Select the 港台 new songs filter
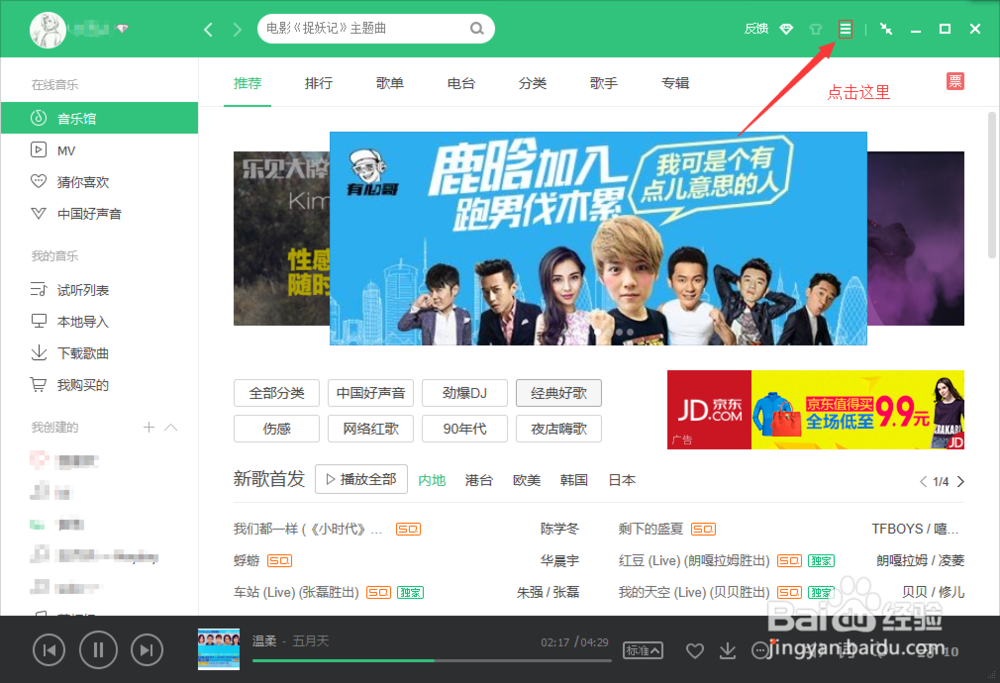Image resolution: width=1000 pixels, height=683 pixels. [x=479, y=480]
